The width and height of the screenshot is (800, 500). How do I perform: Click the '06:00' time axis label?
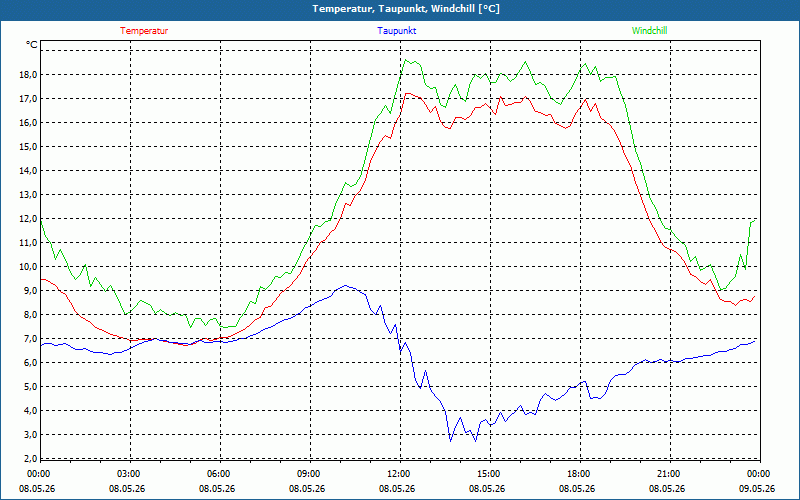(x=217, y=474)
